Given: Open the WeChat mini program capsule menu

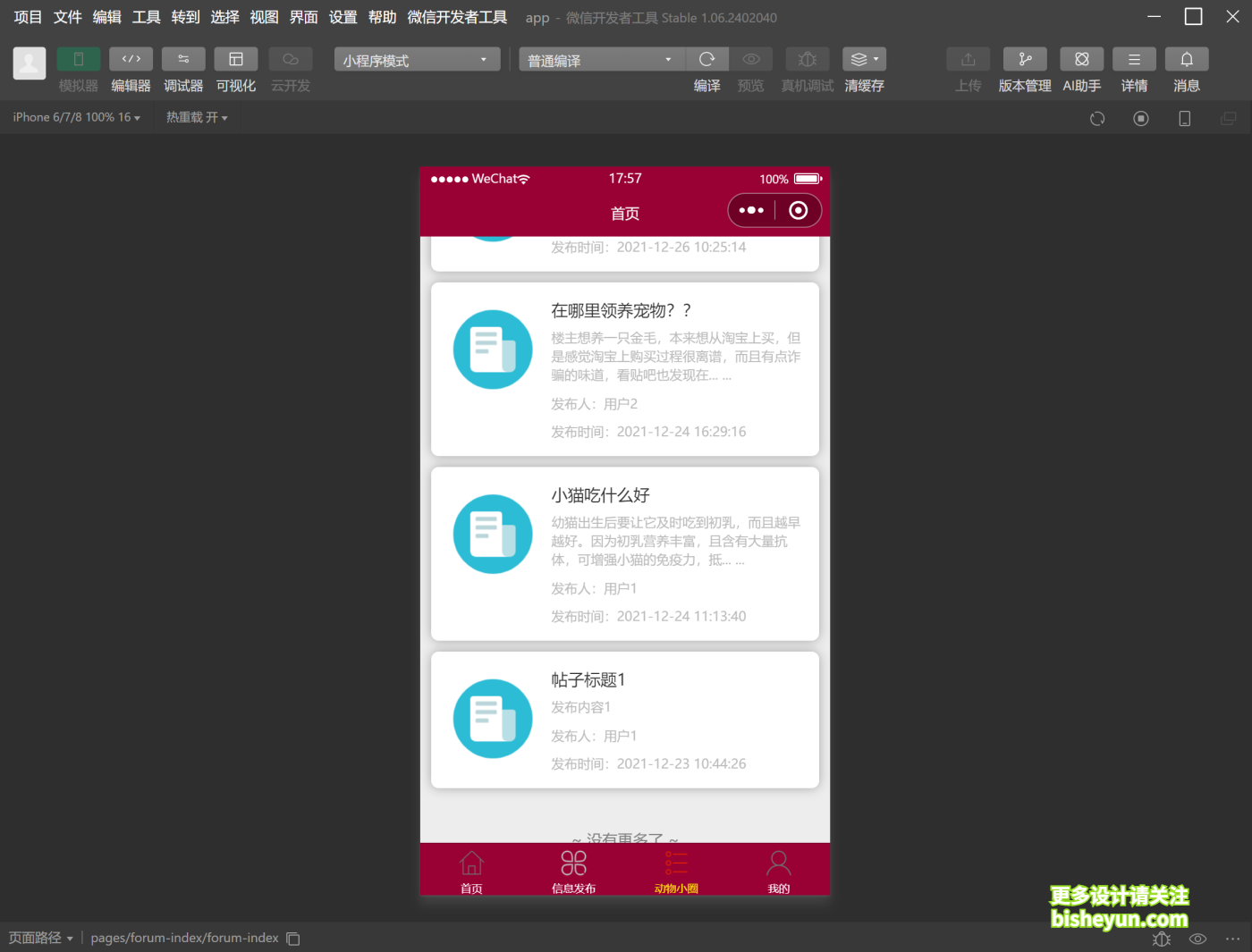Looking at the screenshot, I should tap(774, 210).
